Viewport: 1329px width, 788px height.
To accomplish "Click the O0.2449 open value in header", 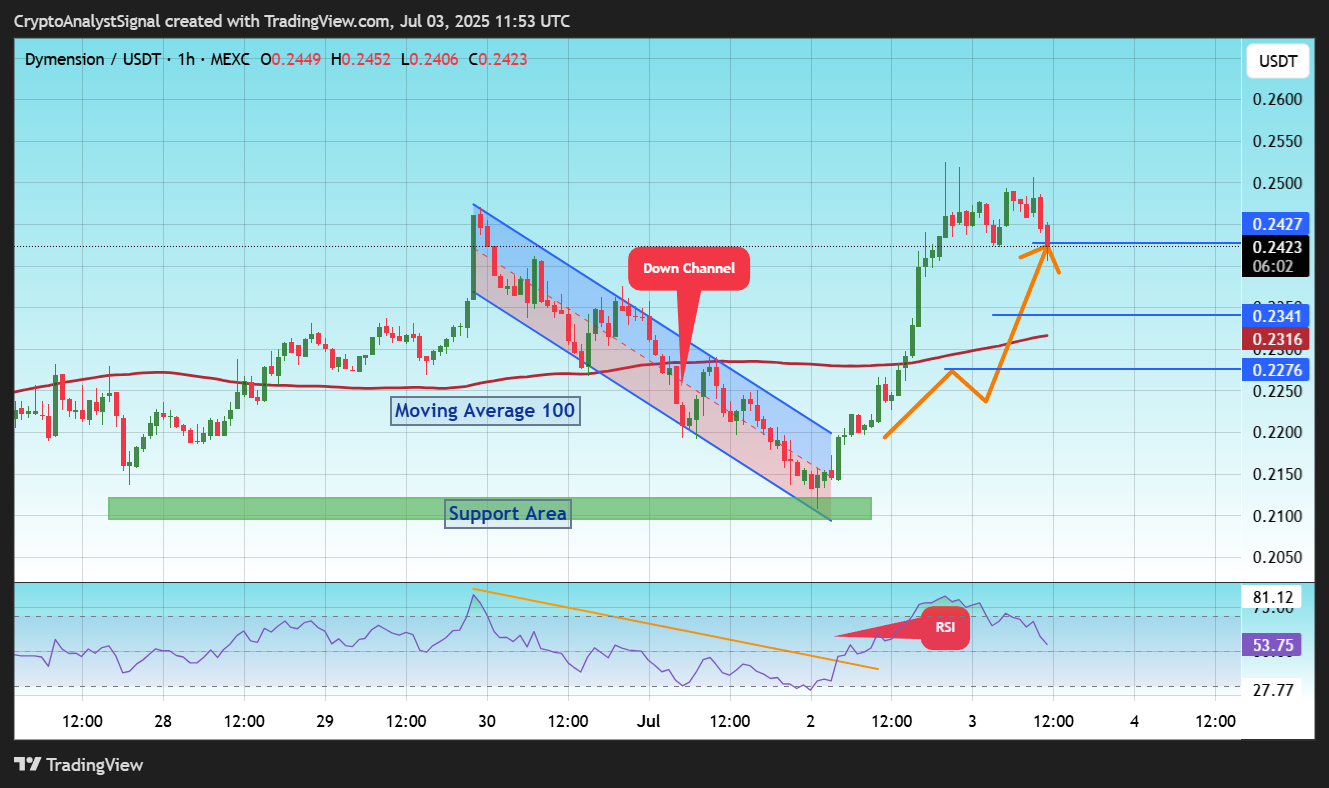I will click(x=291, y=60).
